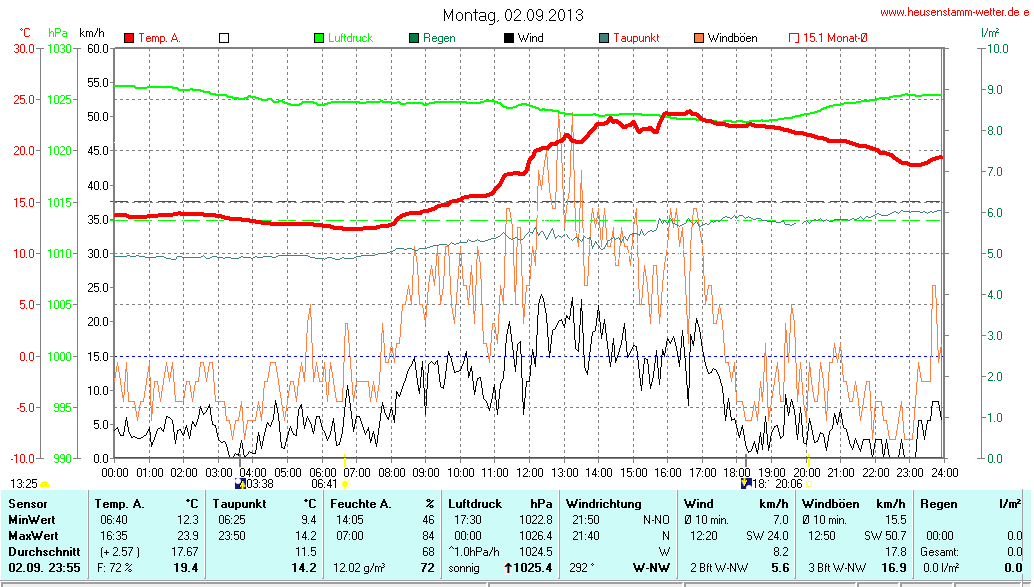Click the chart title Montag, 02.09.2013

point(513,15)
